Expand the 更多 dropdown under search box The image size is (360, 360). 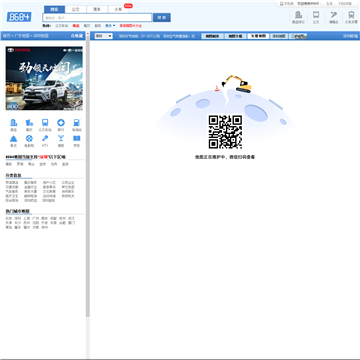(110, 26)
